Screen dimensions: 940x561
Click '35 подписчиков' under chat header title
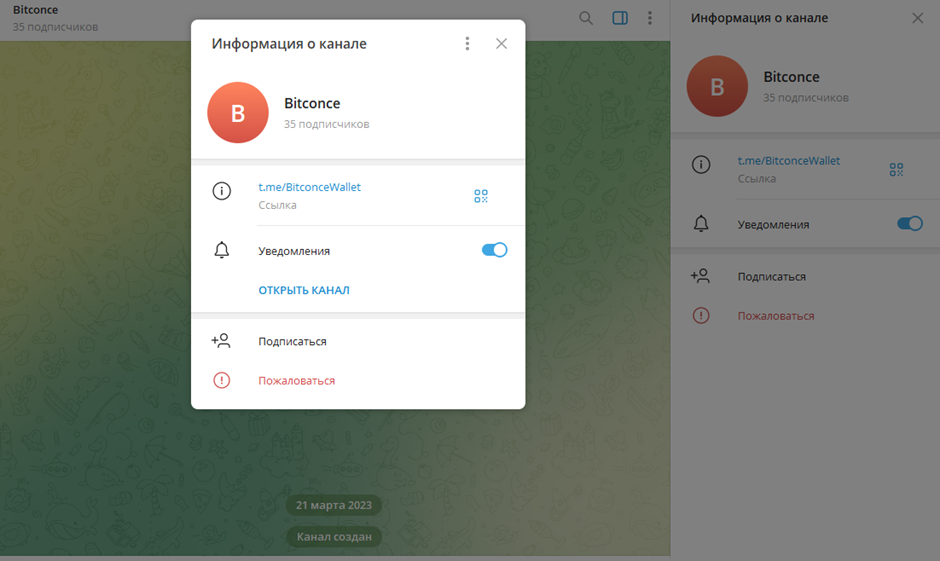(x=55, y=27)
